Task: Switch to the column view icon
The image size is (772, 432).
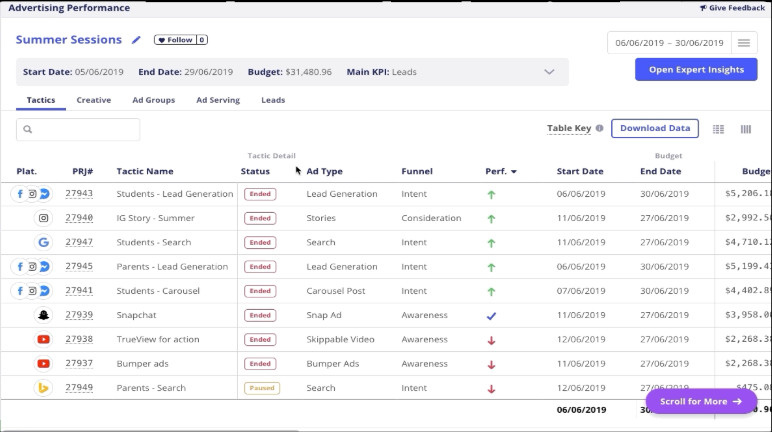Action: coord(746,129)
